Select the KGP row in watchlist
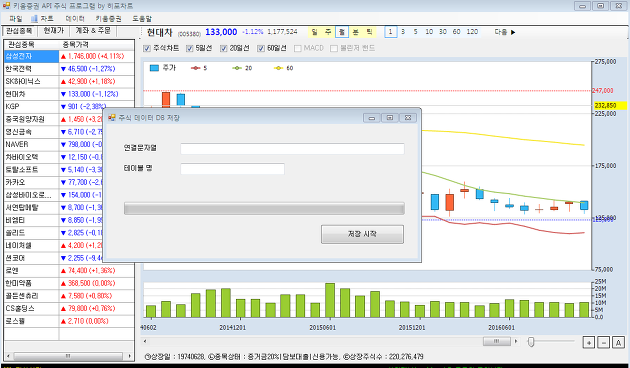The width and height of the screenshot is (630, 368). coord(69,107)
